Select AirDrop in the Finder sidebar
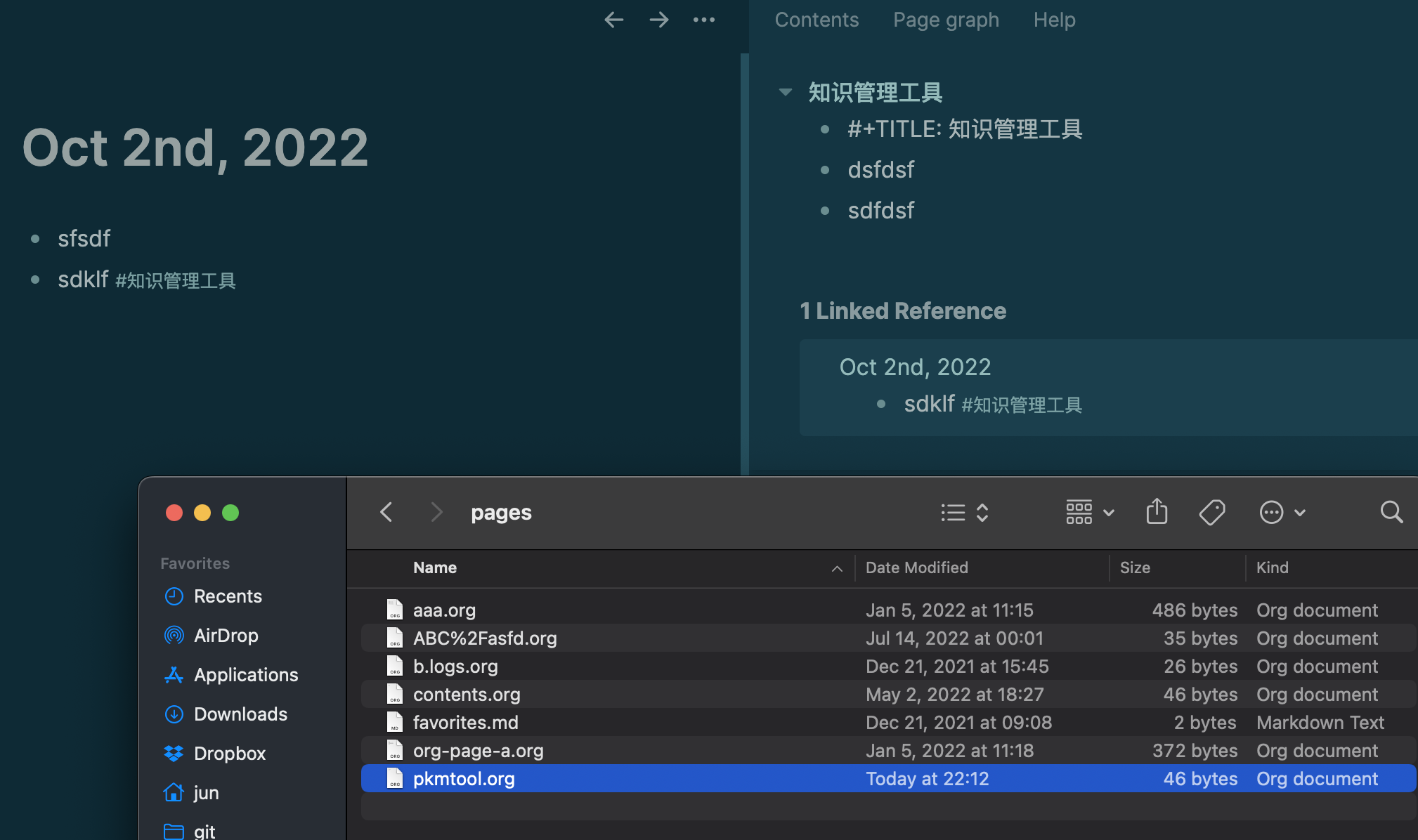1418x840 pixels. pyautogui.click(x=226, y=636)
